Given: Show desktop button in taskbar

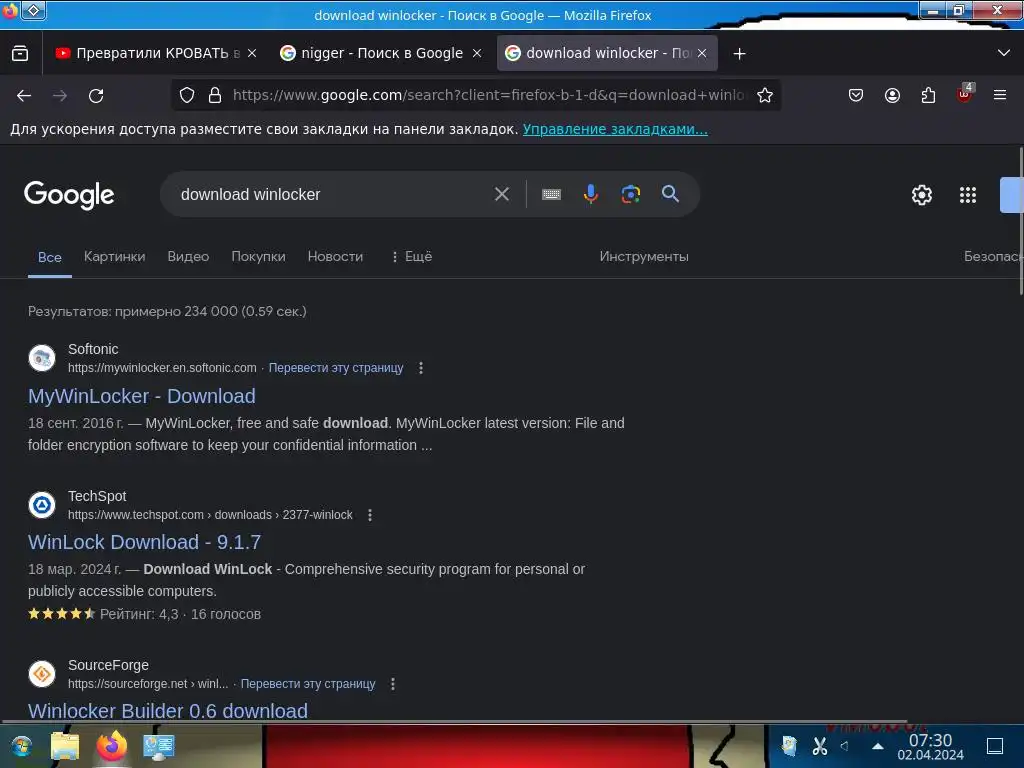Looking at the screenshot, I should point(995,746).
